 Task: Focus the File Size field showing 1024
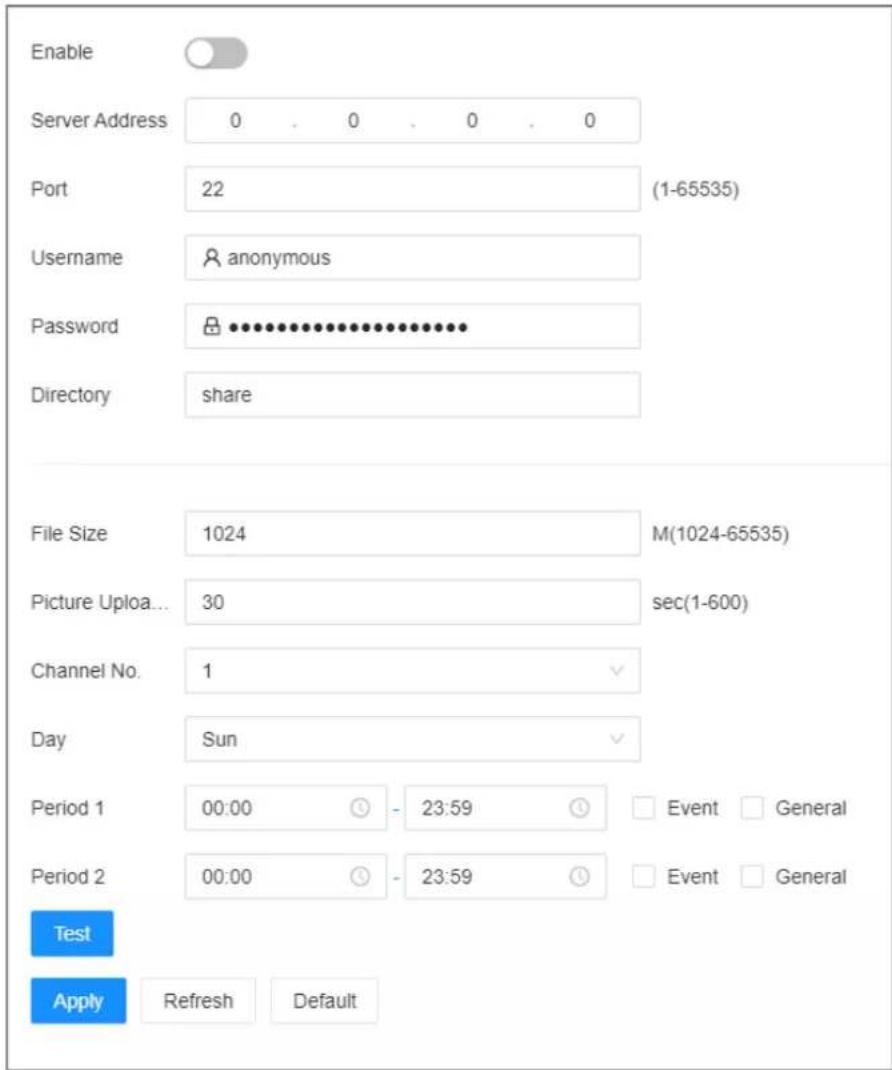pyautogui.click(x=412, y=533)
